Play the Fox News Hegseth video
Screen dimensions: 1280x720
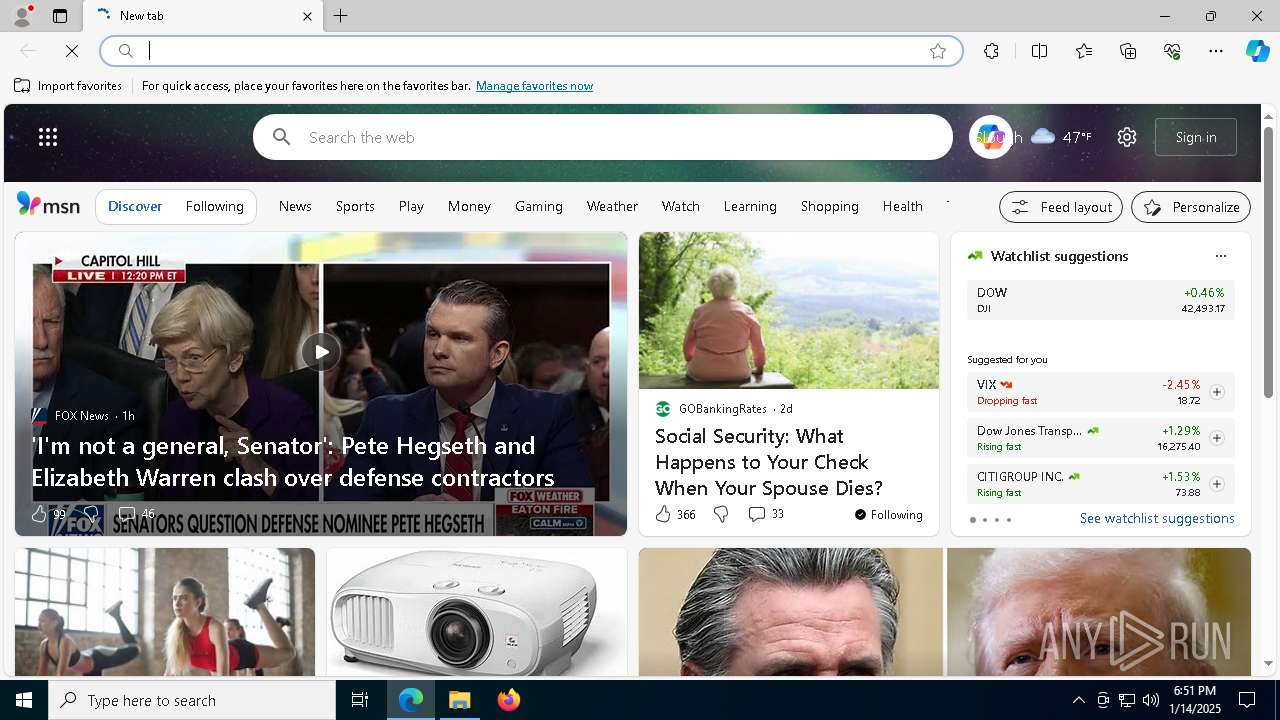coord(321,351)
